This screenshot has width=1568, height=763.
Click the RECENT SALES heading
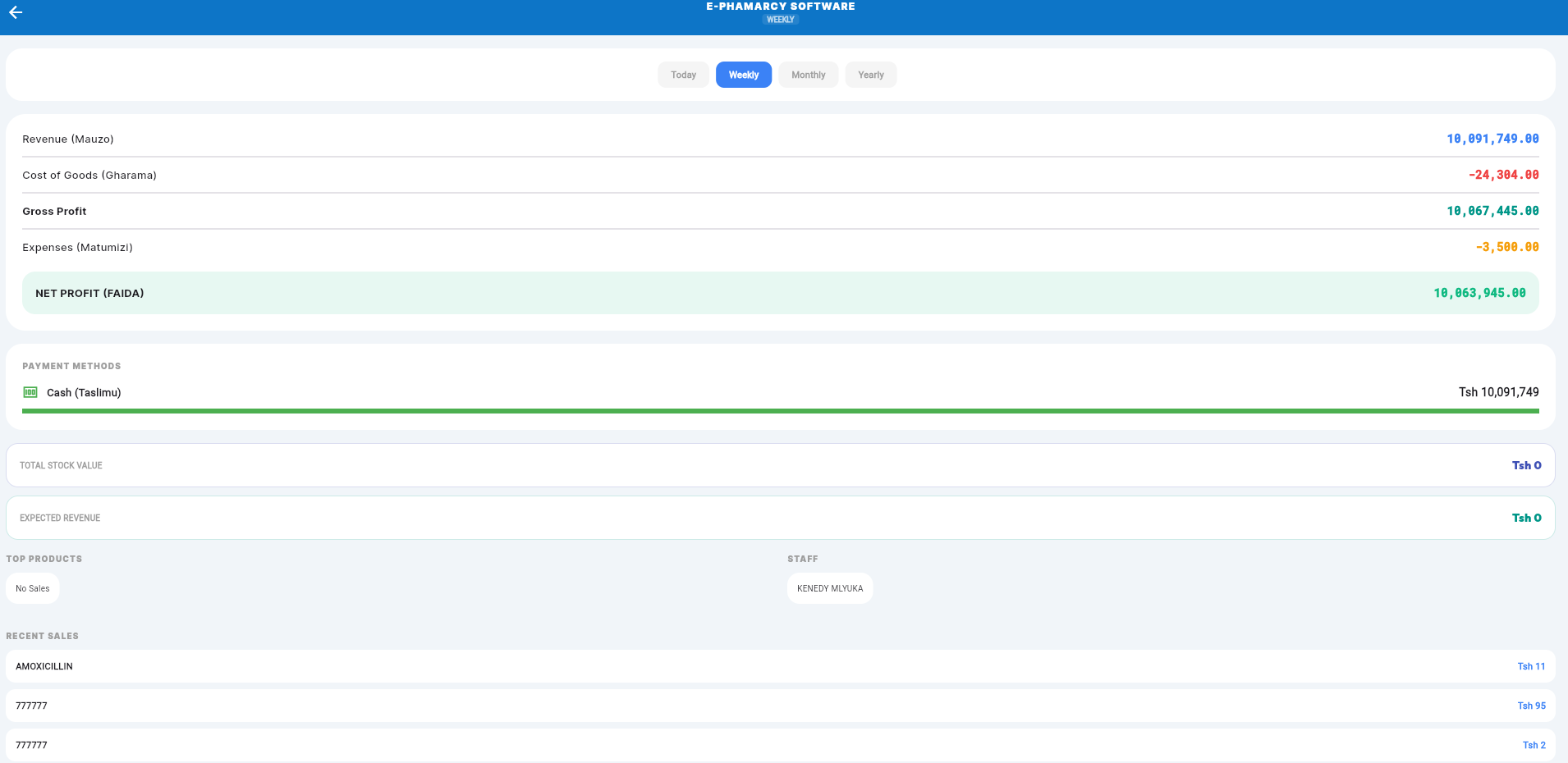pyautogui.click(x=43, y=636)
